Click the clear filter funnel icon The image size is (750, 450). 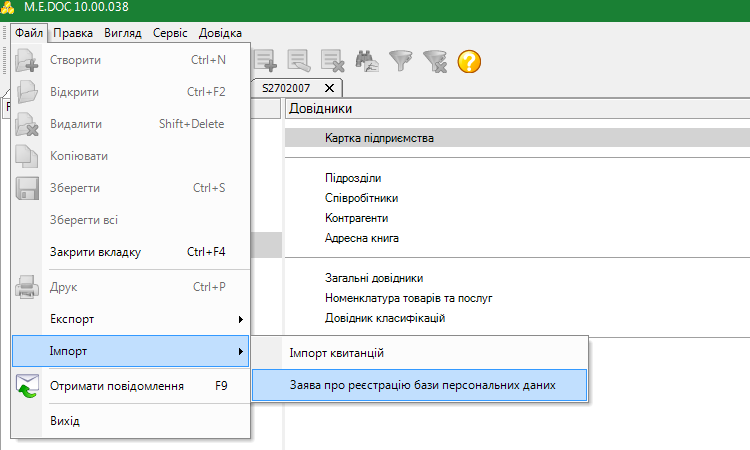[x=435, y=61]
